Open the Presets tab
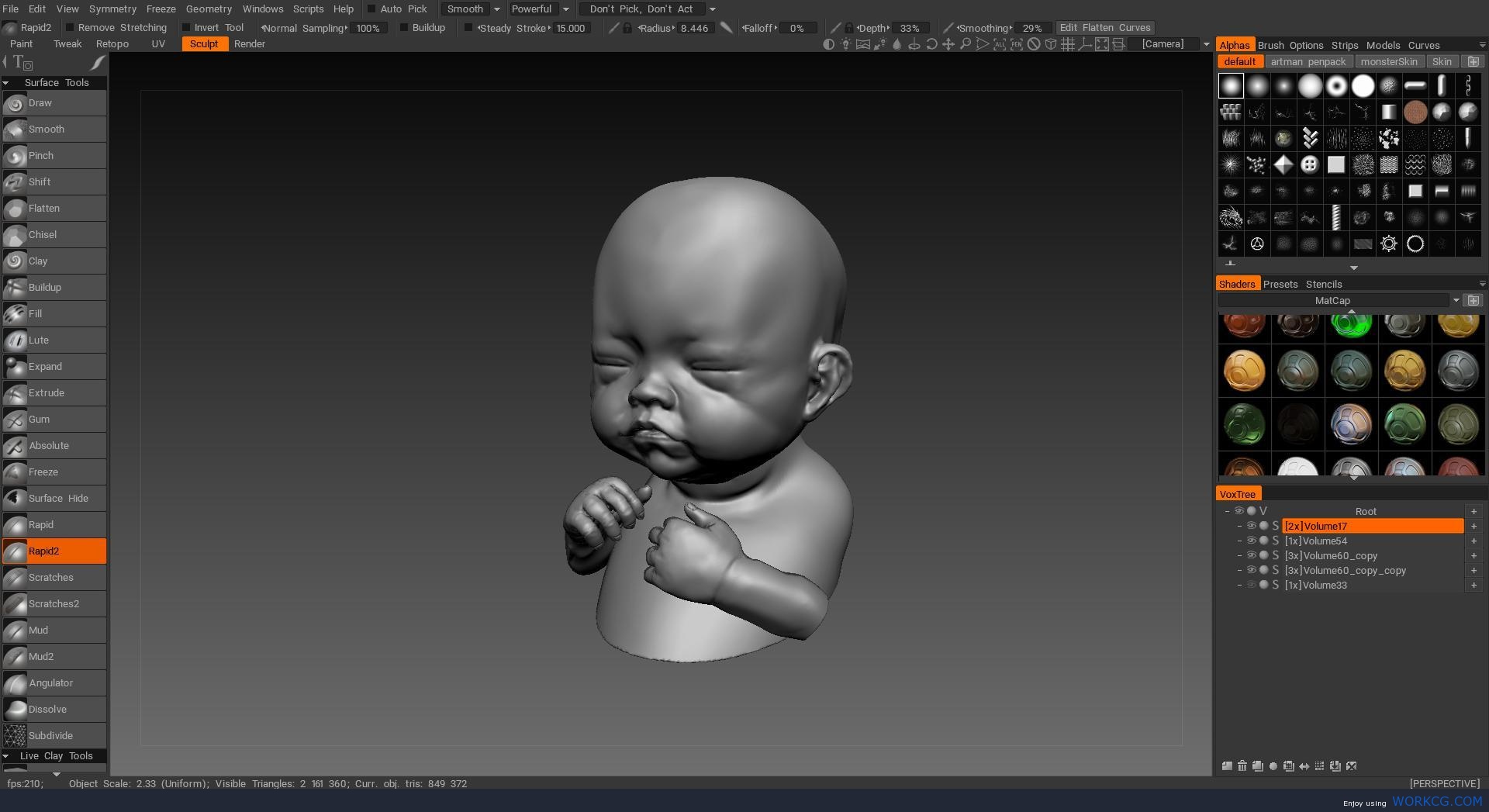 (x=1280, y=285)
